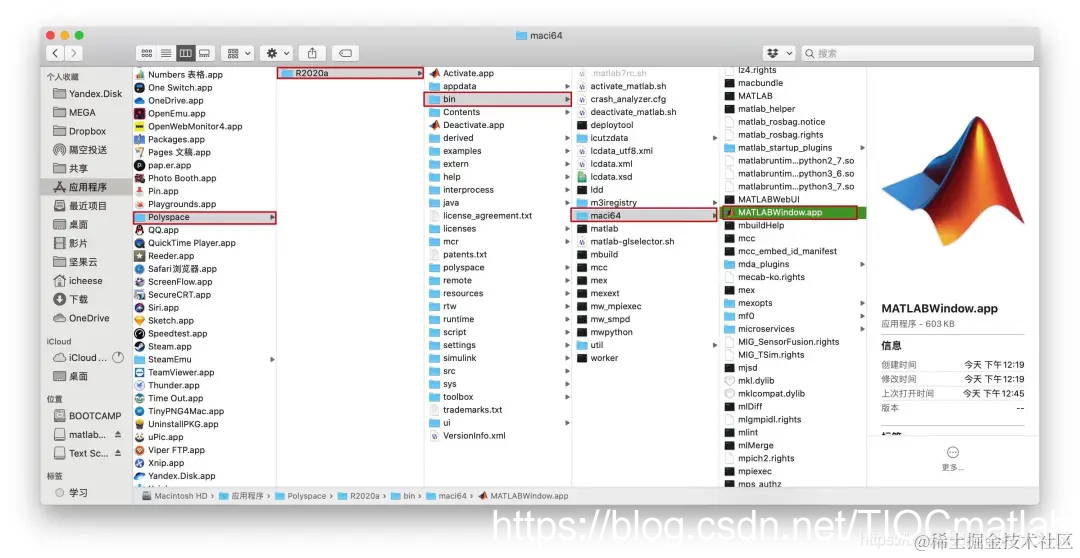Viewport: 1080px width, 558px height.
Task: Switch to gallery view
Action: pos(205,53)
